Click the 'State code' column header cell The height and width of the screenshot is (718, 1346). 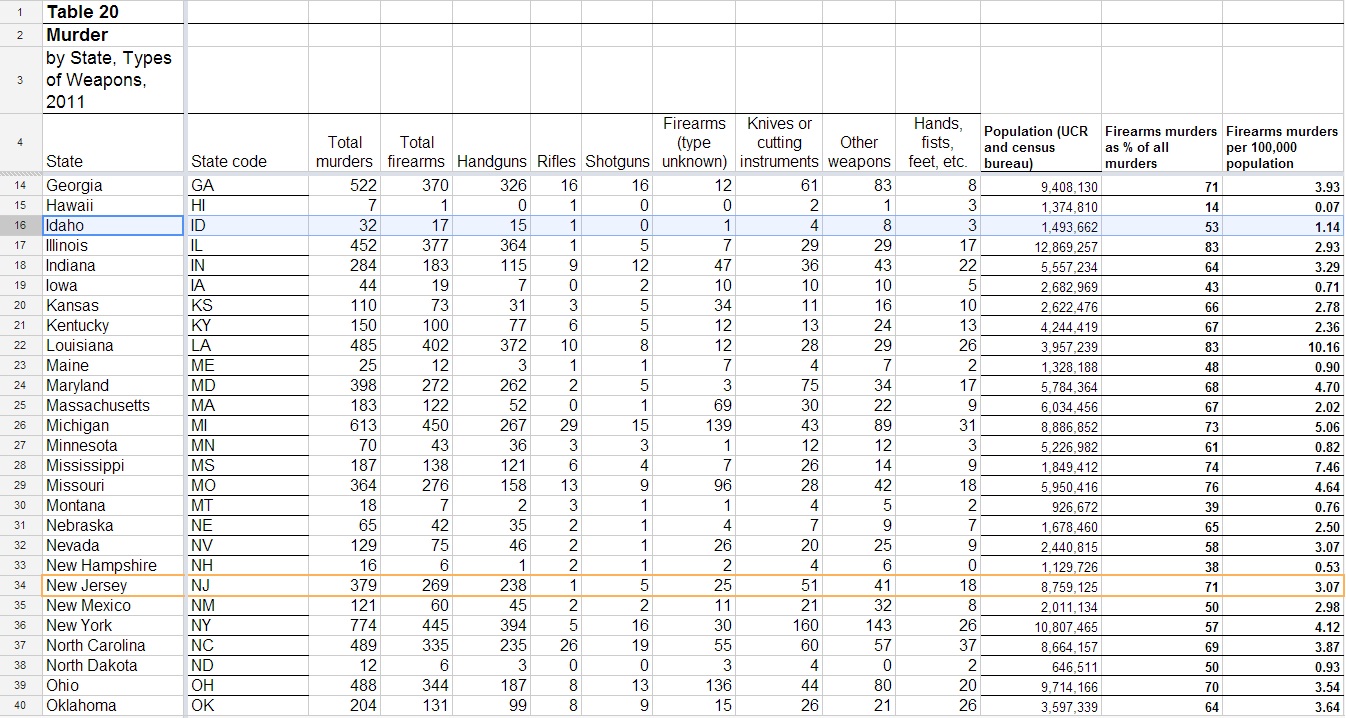pos(246,160)
